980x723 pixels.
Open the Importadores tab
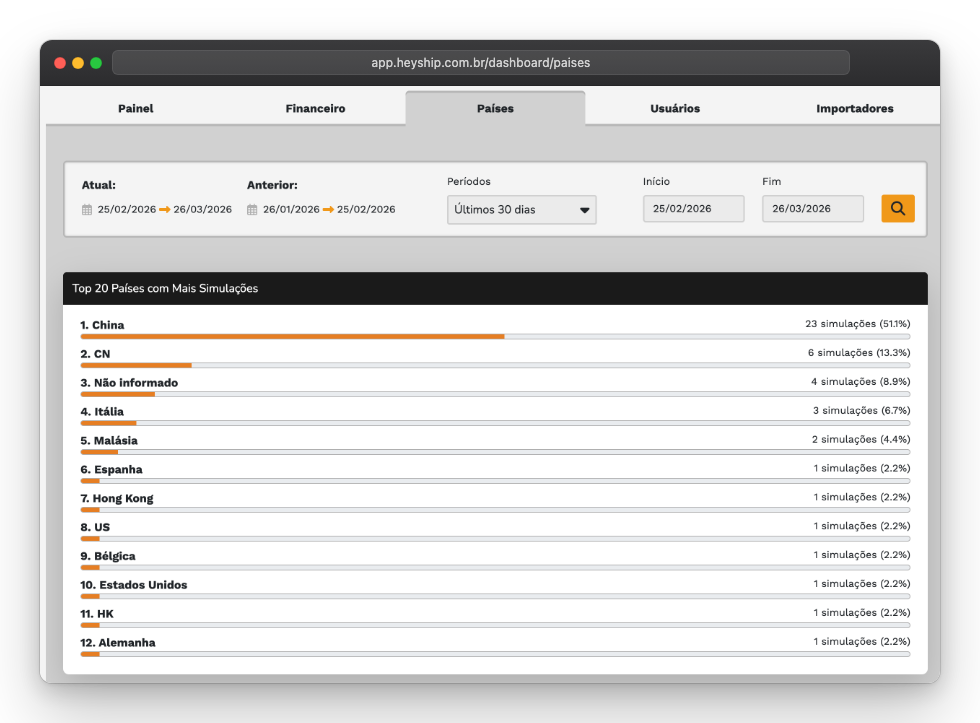pos(854,108)
